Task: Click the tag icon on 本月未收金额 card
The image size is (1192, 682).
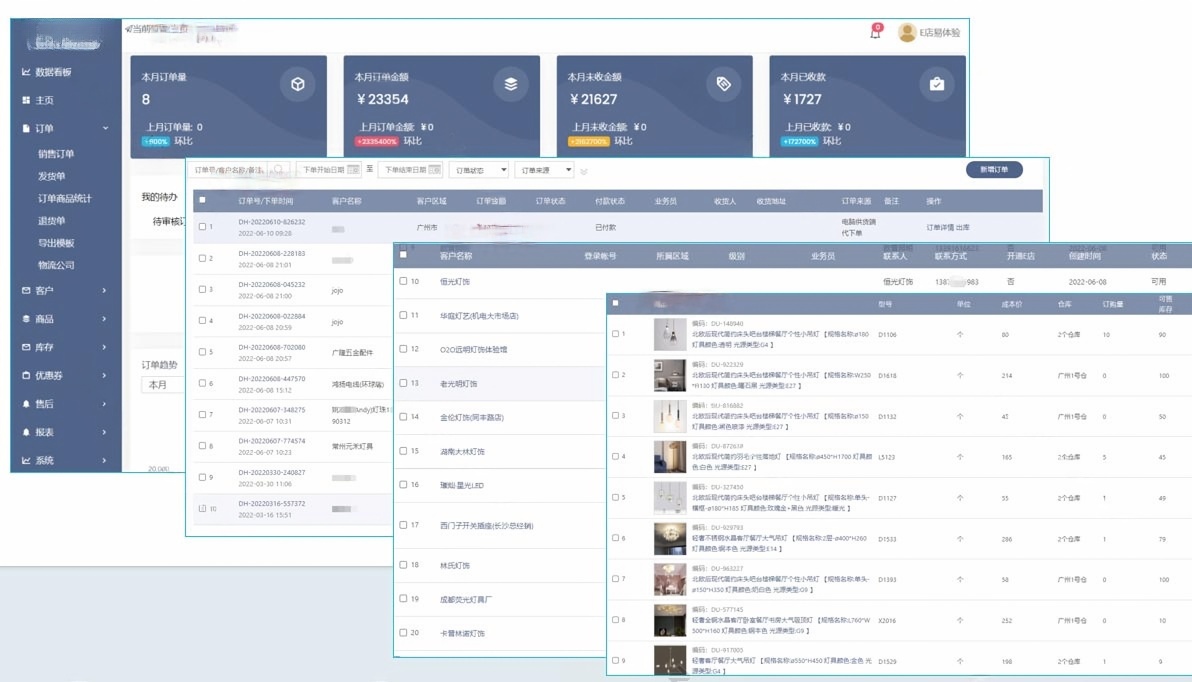Action: point(724,85)
